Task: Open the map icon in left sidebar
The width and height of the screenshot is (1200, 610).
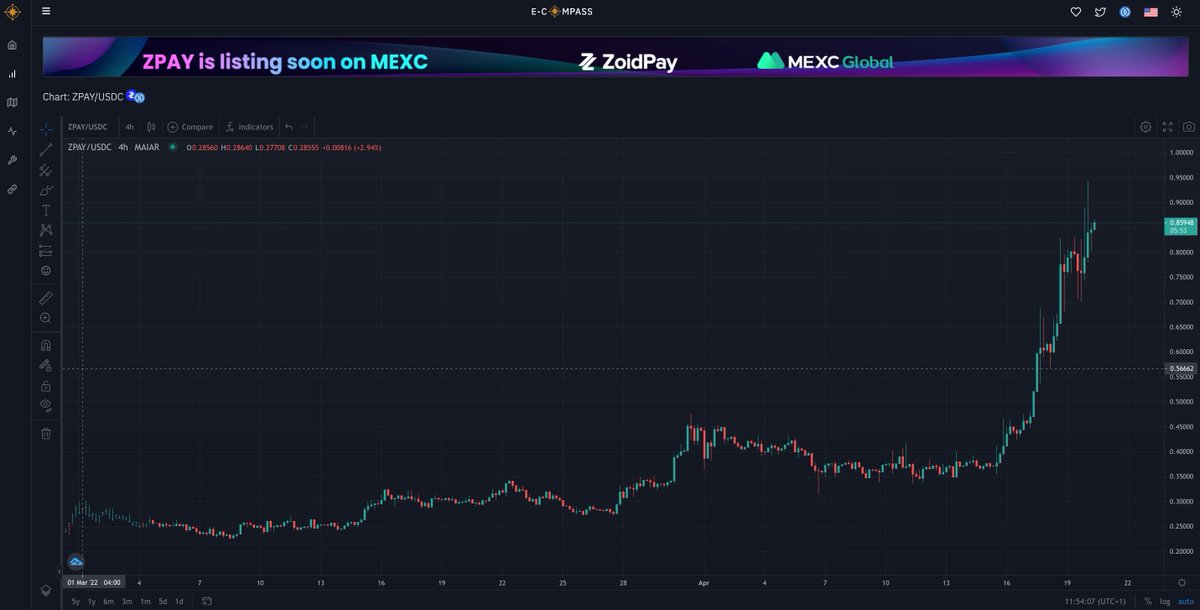Action: (12, 102)
